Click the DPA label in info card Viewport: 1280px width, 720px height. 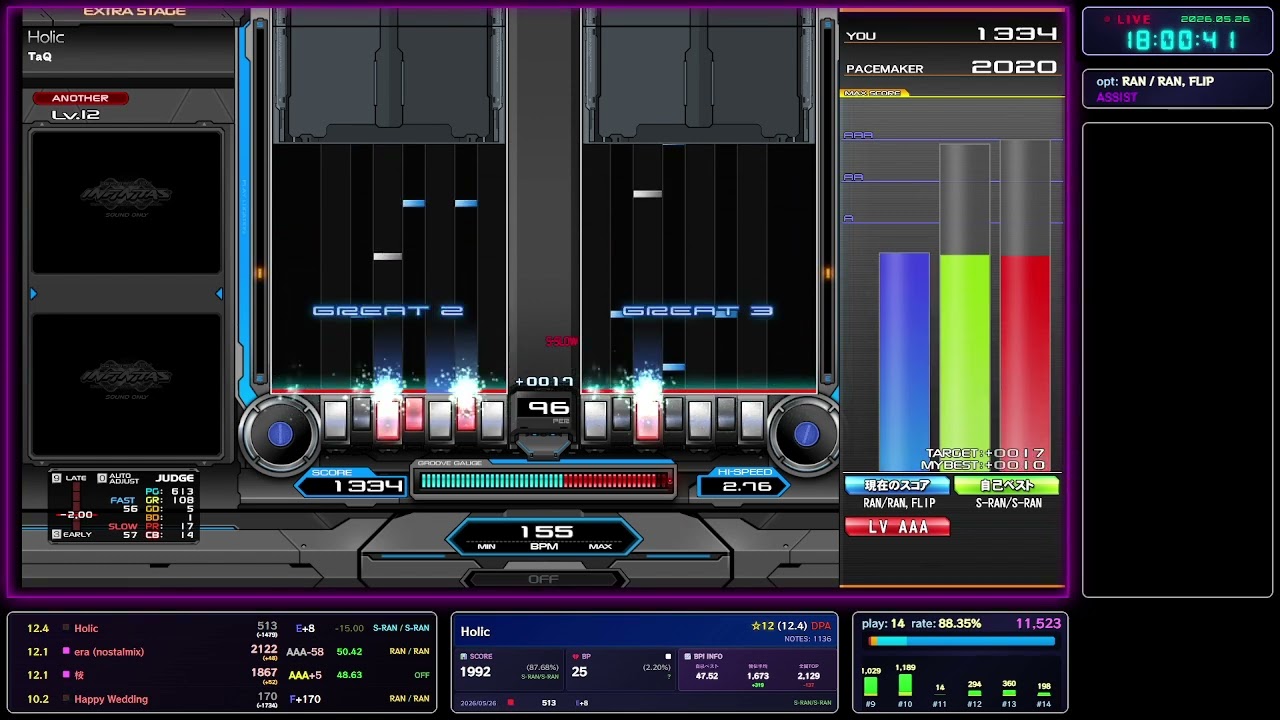[821, 626]
